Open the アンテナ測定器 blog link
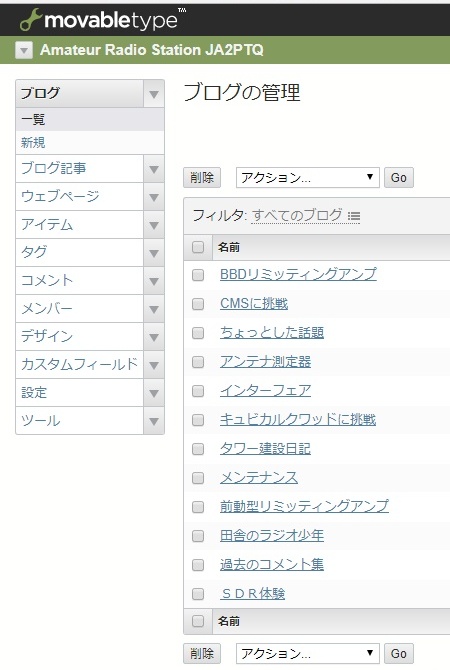The width and height of the screenshot is (450, 670). [x=265, y=361]
